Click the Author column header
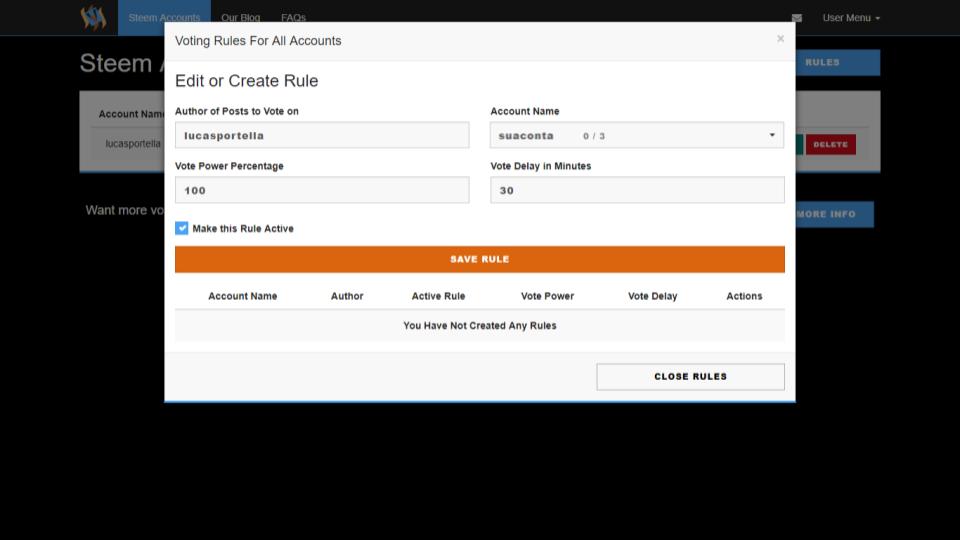This screenshot has height=540, width=960. tap(347, 296)
